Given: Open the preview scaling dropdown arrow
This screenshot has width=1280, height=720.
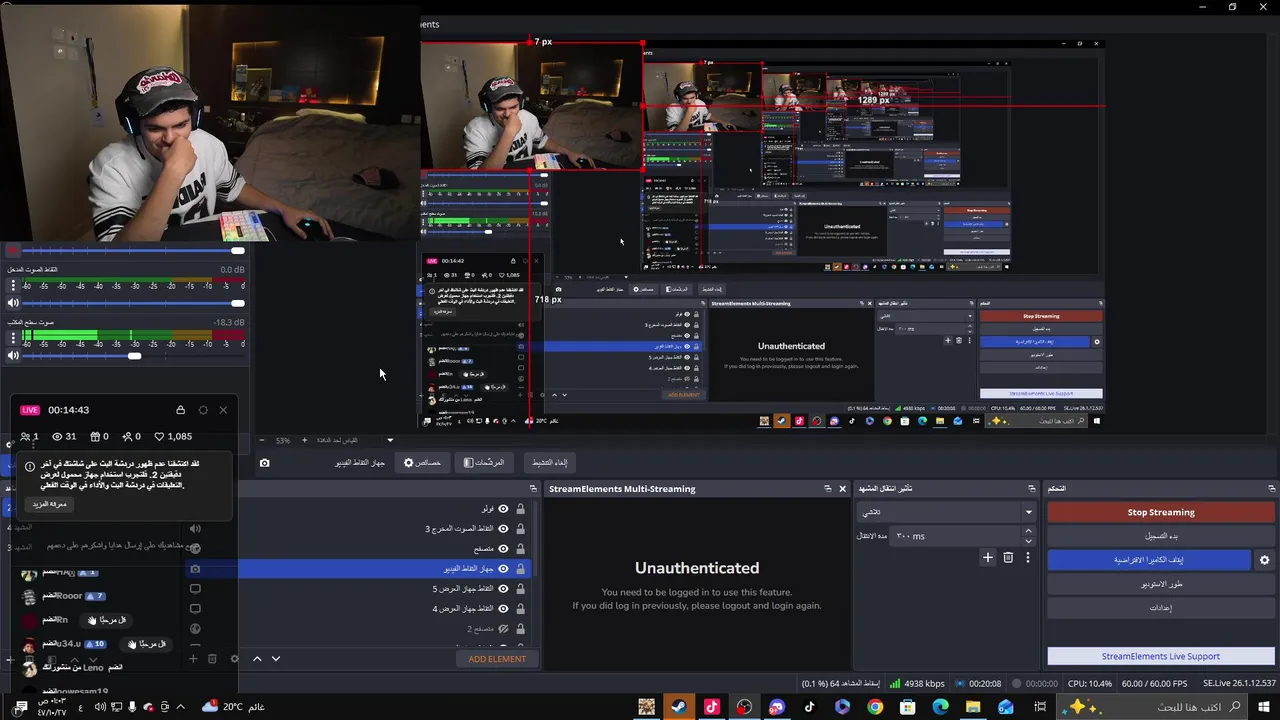Looking at the screenshot, I should pos(390,440).
